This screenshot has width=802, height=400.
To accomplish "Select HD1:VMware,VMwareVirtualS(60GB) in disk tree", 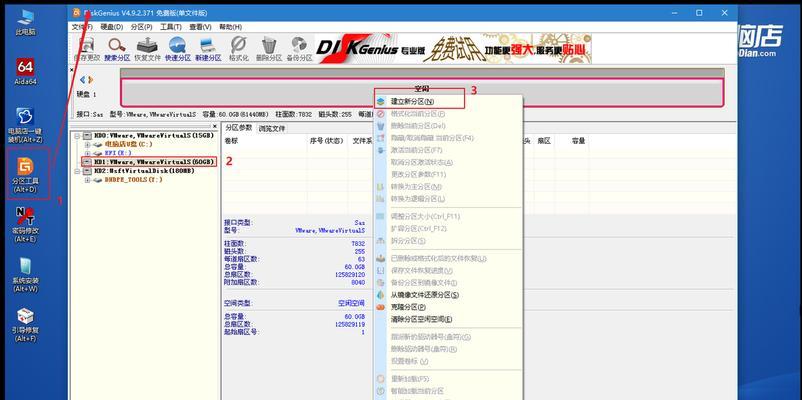I will coord(153,162).
